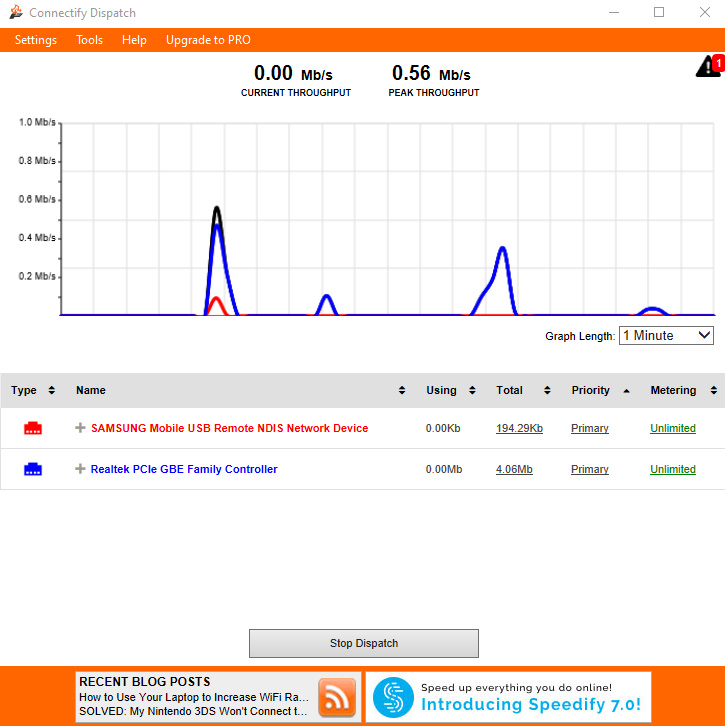
Task: Change Unlimited metering for Samsung adapter
Action: 673,428
